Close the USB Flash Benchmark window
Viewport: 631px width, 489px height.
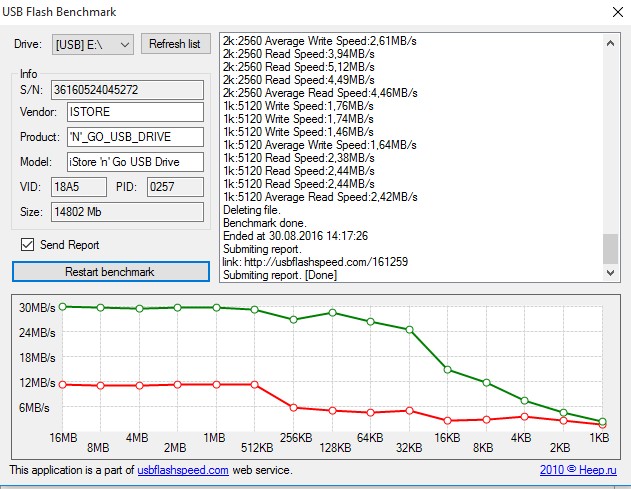612,12
